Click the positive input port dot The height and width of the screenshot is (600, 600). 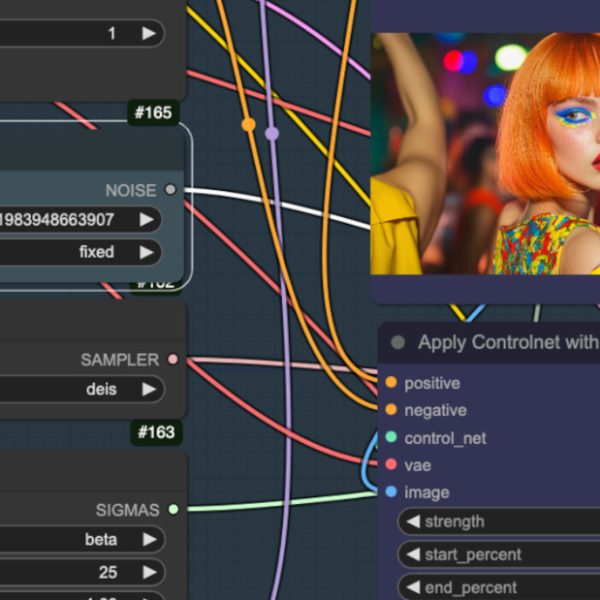tap(391, 383)
